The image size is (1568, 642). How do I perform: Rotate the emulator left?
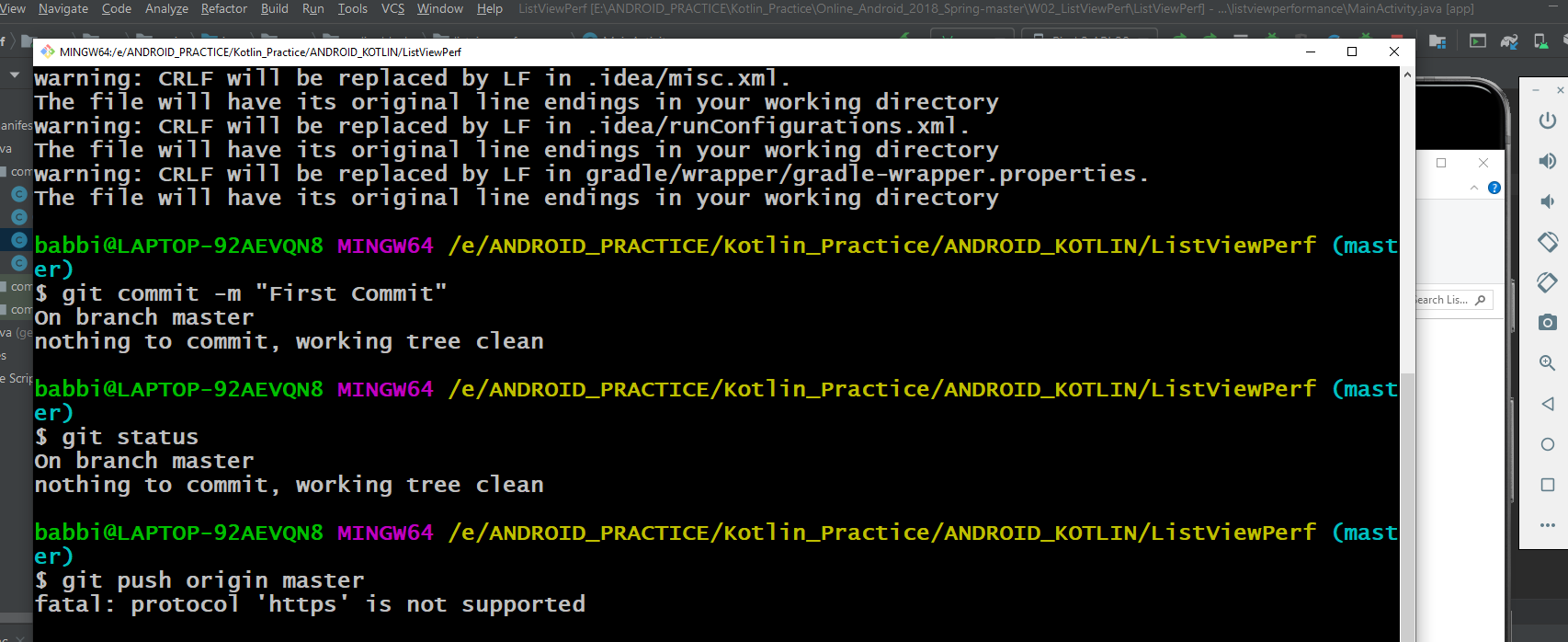click(1548, 242)
